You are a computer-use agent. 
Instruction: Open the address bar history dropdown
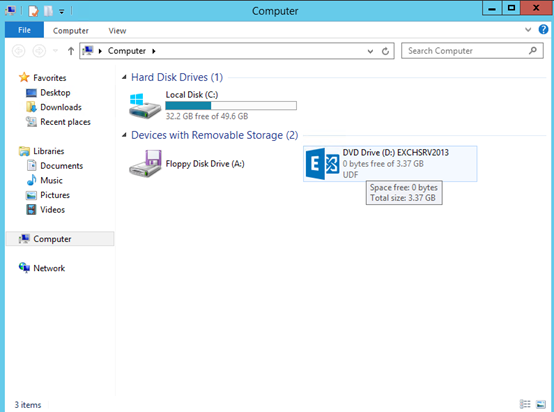(370, 51)
